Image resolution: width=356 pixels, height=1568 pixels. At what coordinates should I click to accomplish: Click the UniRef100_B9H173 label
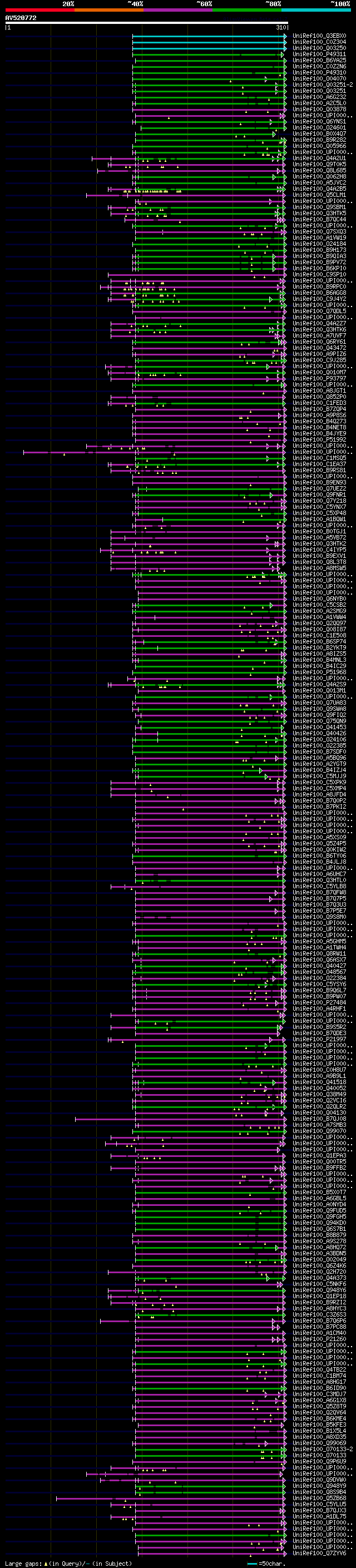click(x=319, y=250)
